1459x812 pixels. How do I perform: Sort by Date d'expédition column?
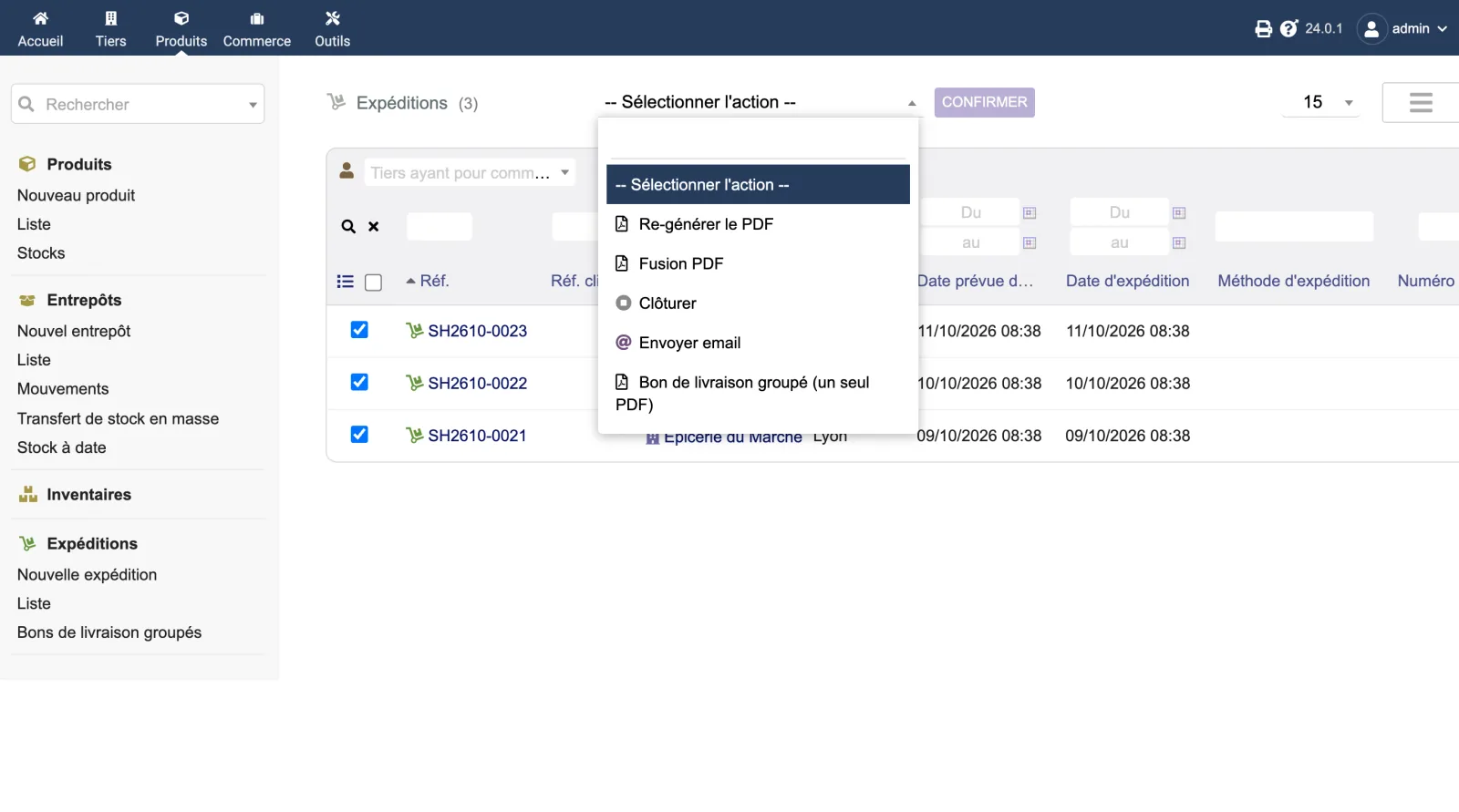pos(1128,281)
